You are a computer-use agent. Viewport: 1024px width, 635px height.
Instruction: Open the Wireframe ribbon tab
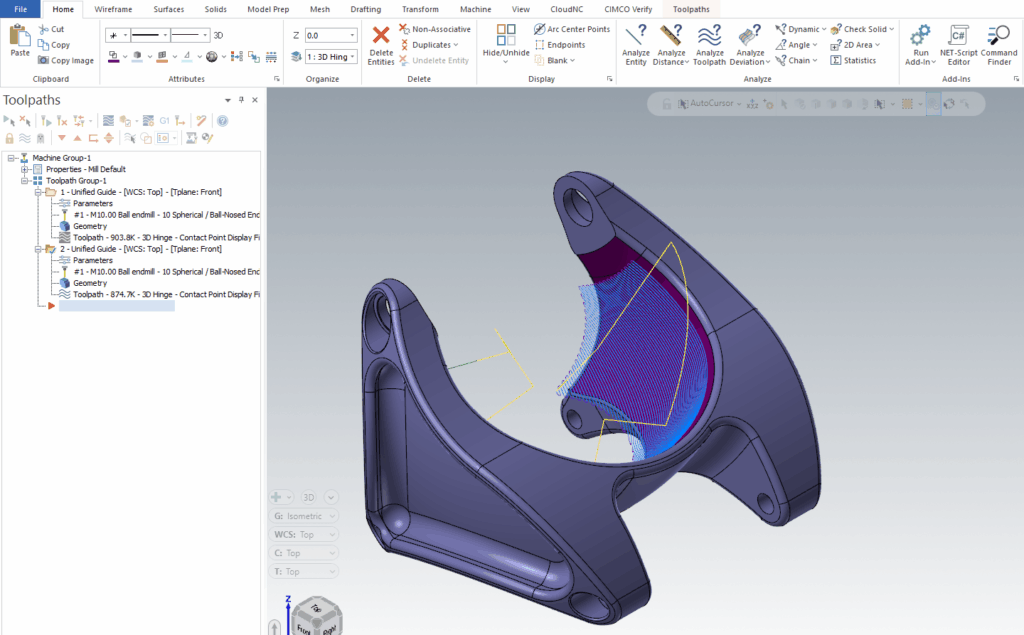pos(113,8)
